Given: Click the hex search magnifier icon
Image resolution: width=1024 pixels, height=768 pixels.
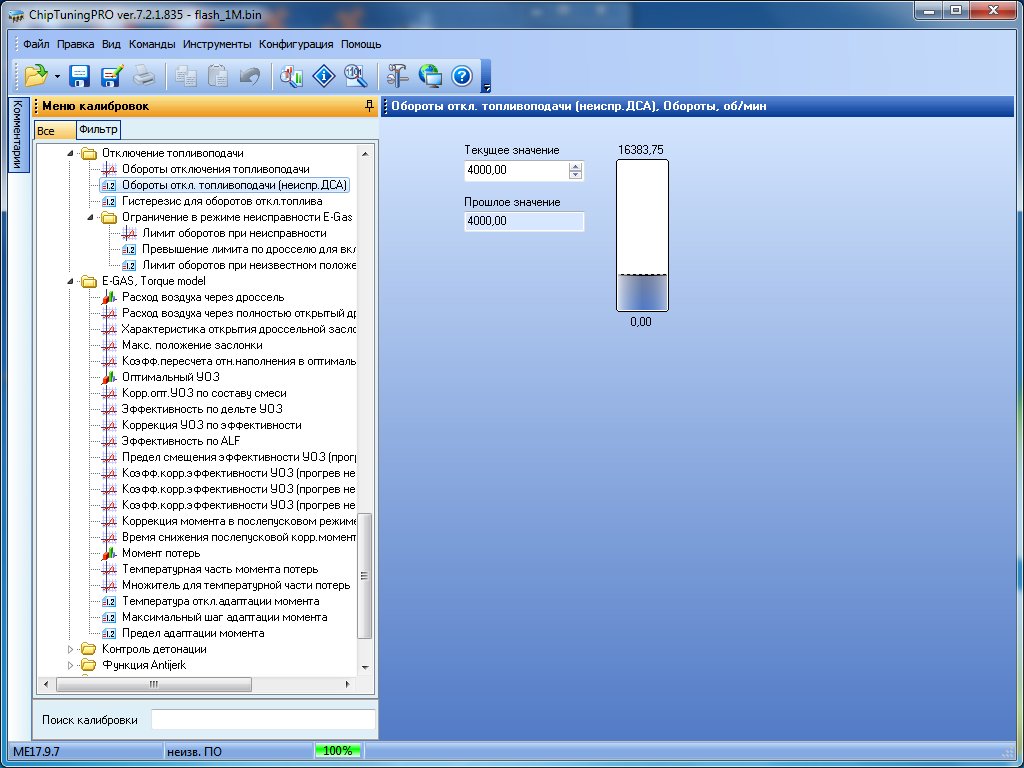Looking at the screenshot, I should pos(355,75).
